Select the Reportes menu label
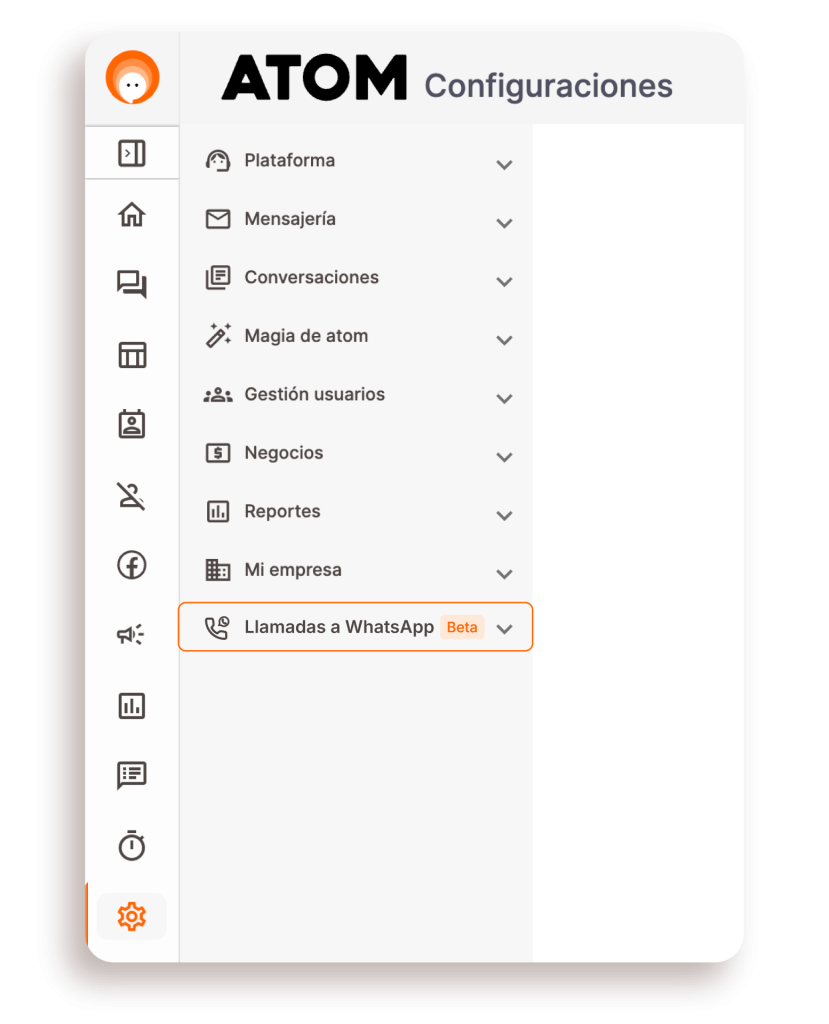 [282, 511]
